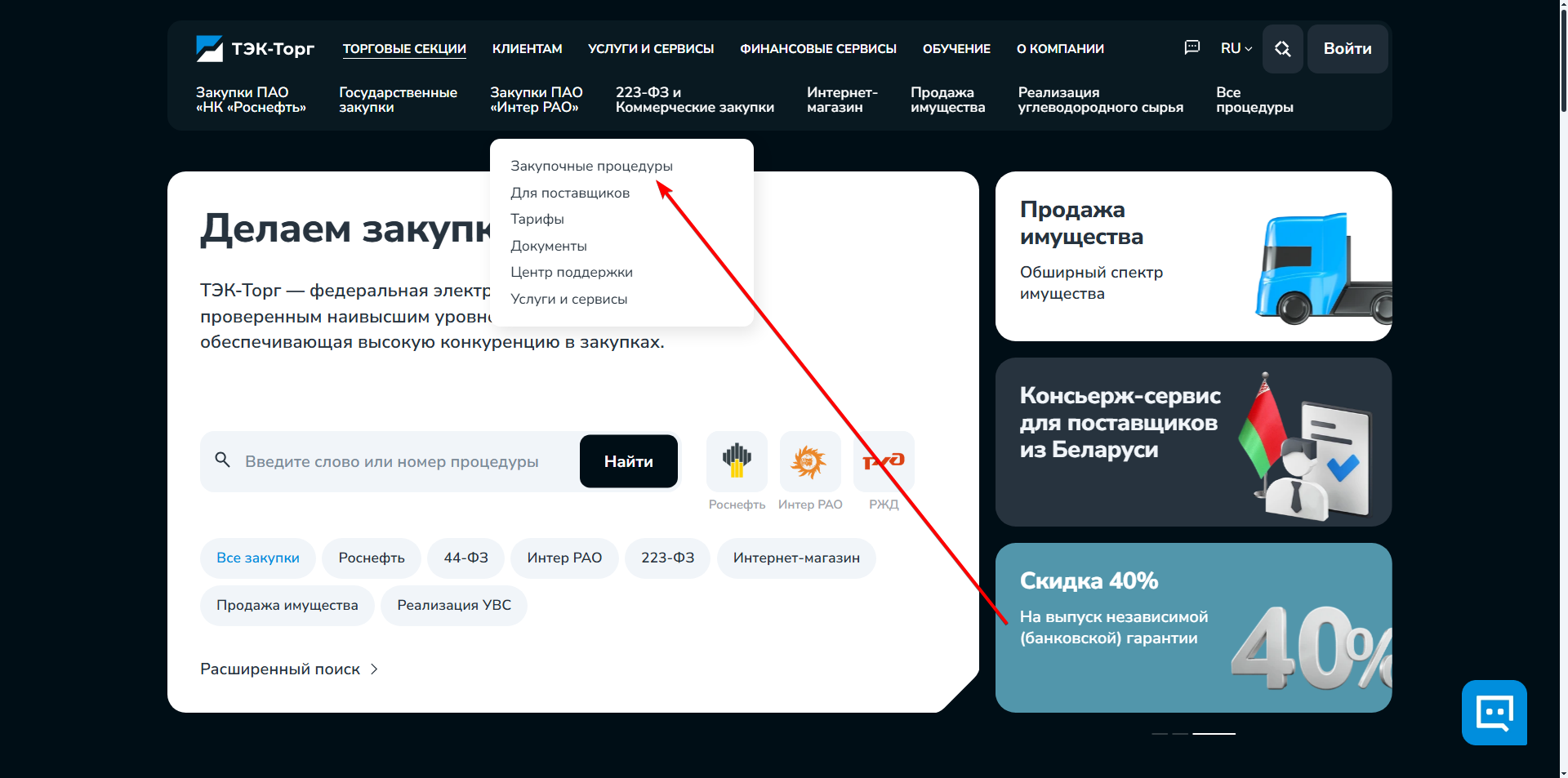
Task: Go to Продажа имущества header section
Action: click(x=947, y=100)
